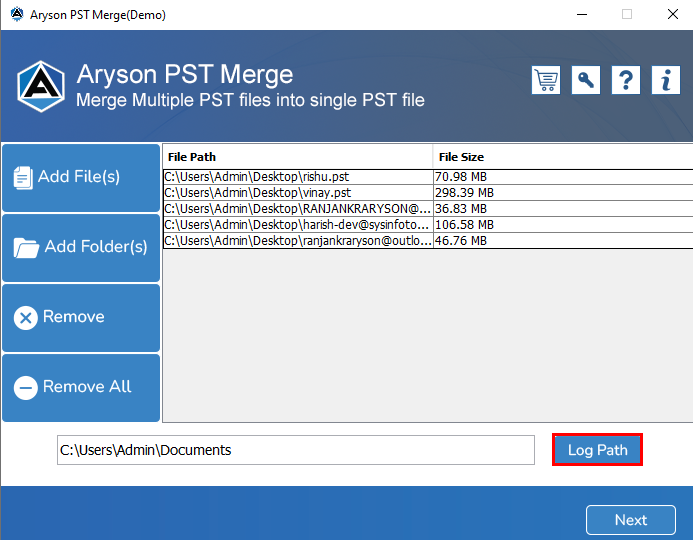
Task: Click the 106.58 MB size cell
Action: (563, 224)
